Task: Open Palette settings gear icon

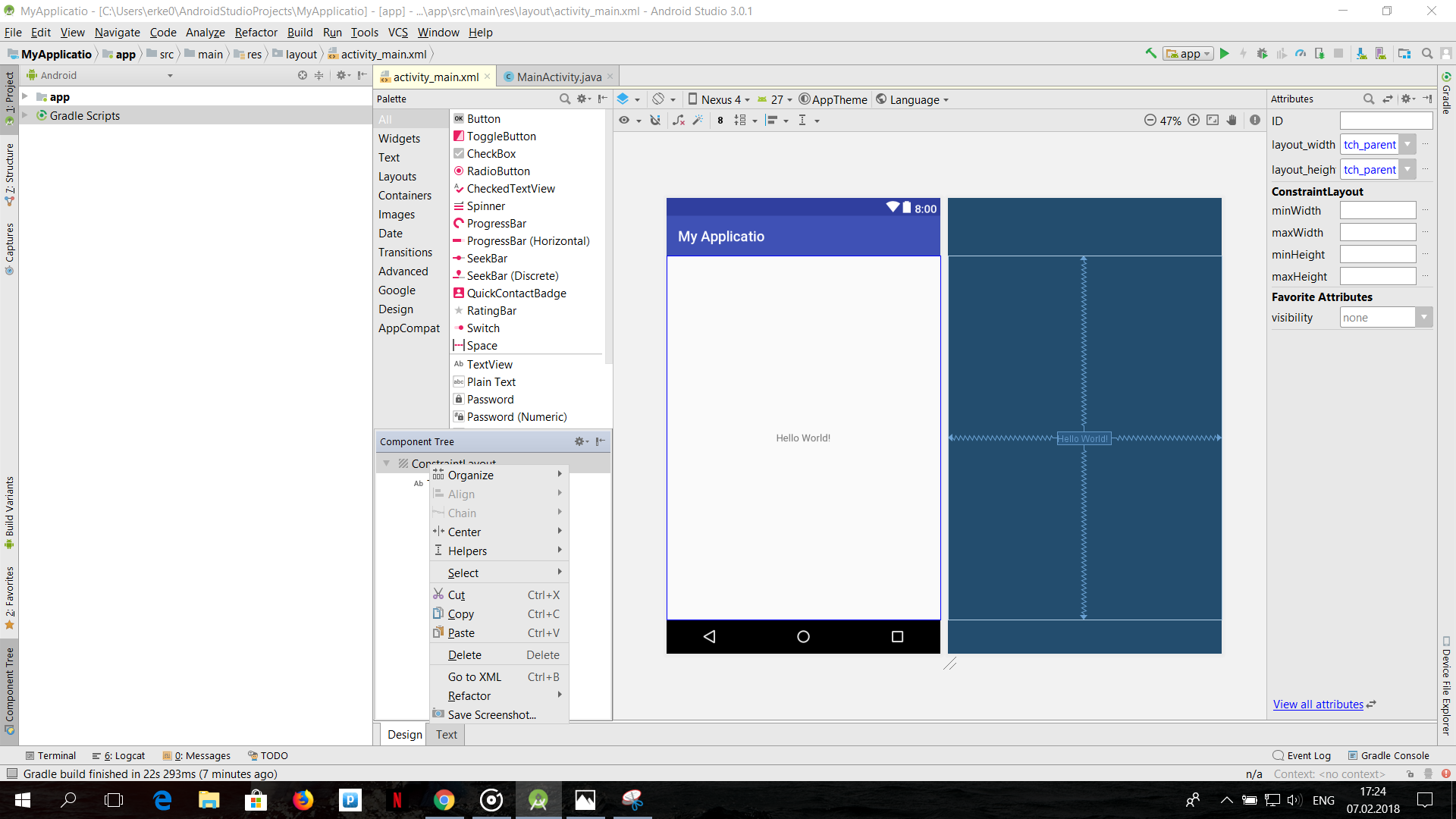Action: point(583,99)
